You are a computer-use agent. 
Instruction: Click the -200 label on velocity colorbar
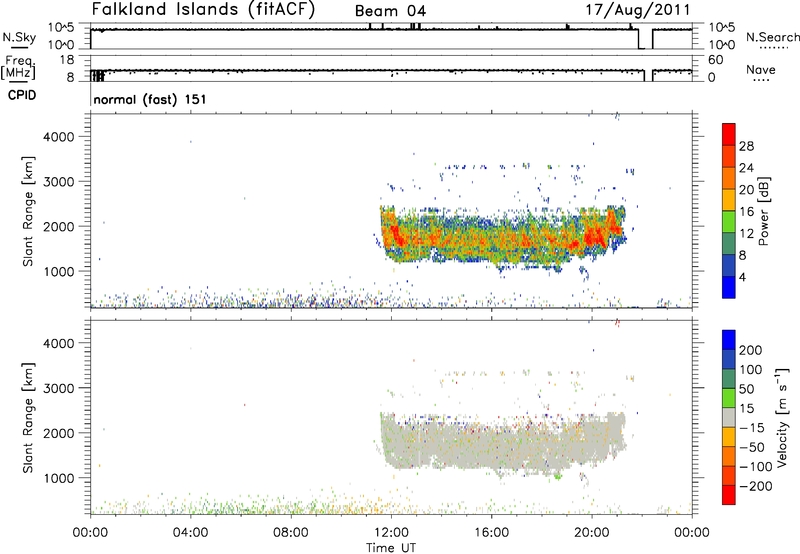coord(756,486)
